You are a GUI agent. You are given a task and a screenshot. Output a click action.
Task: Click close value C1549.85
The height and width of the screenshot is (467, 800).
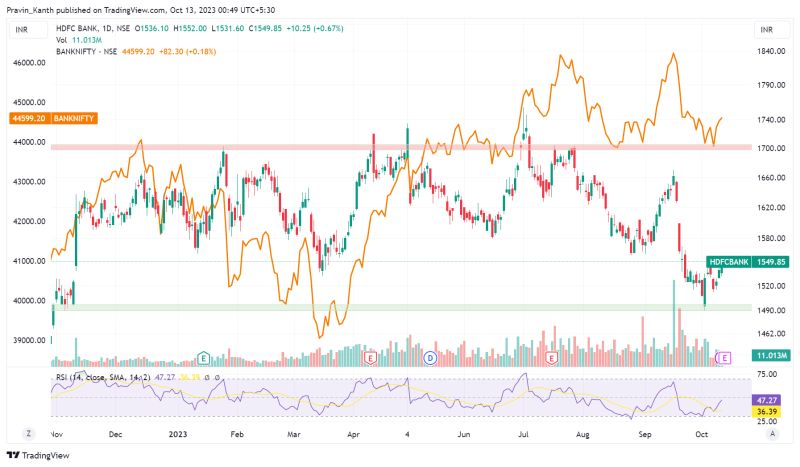[x=265, y=29]
